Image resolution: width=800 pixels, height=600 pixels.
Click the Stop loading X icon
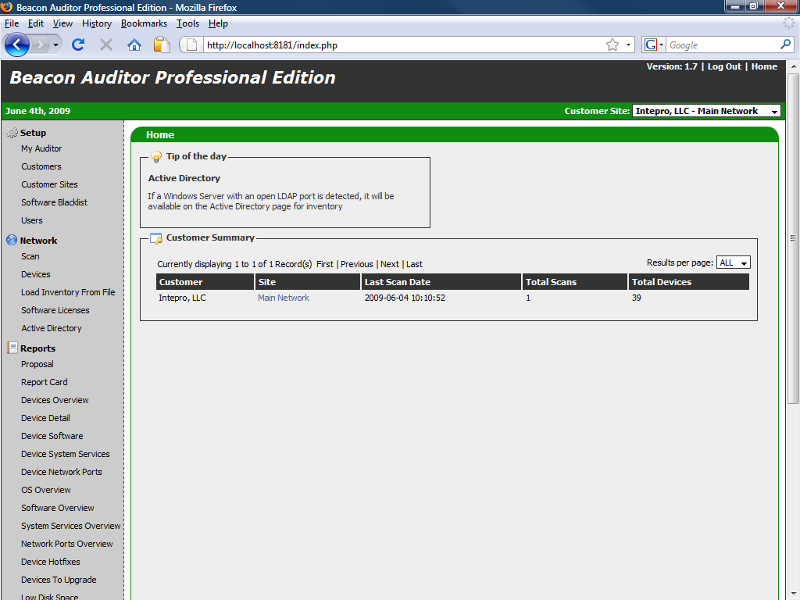pyautogui.click(x=106, y=45)
